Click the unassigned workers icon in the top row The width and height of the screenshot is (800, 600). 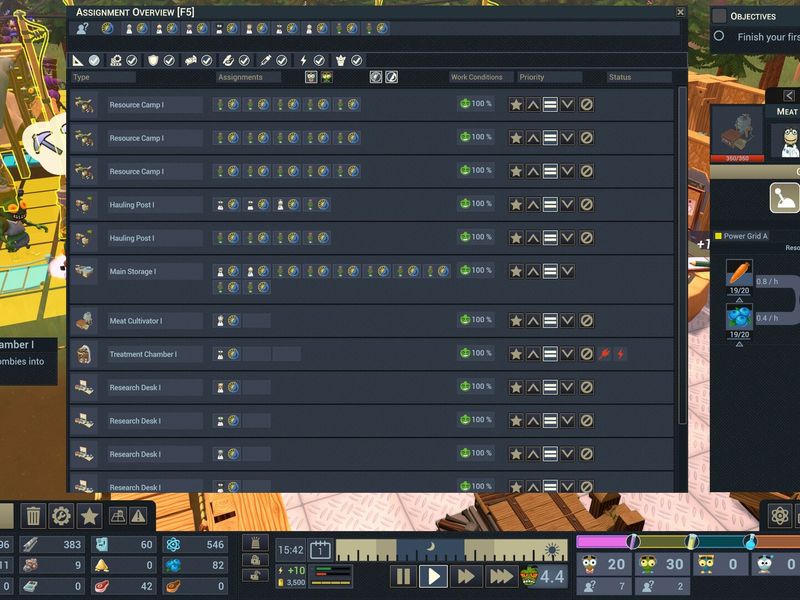coord(82,29)
